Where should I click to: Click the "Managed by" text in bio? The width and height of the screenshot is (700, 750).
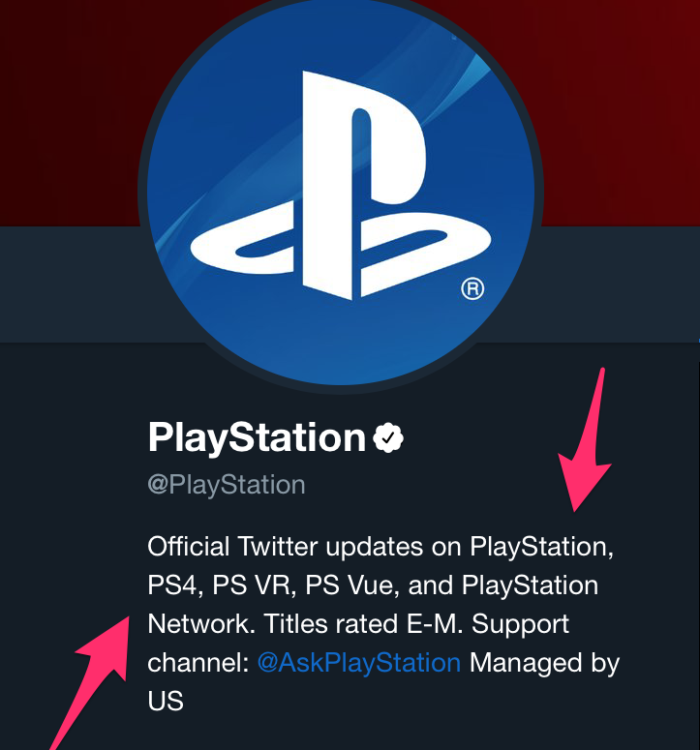coord(544,663)
